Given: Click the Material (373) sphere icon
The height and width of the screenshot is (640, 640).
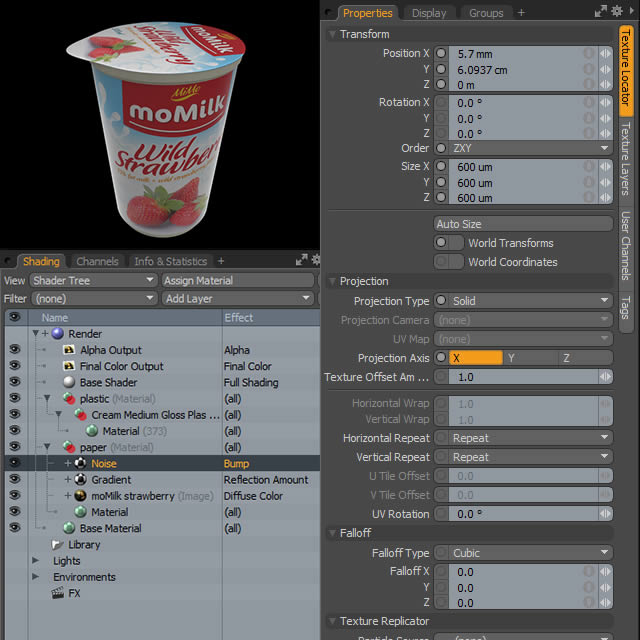Looking at the screenshot, I should [92, 431].
